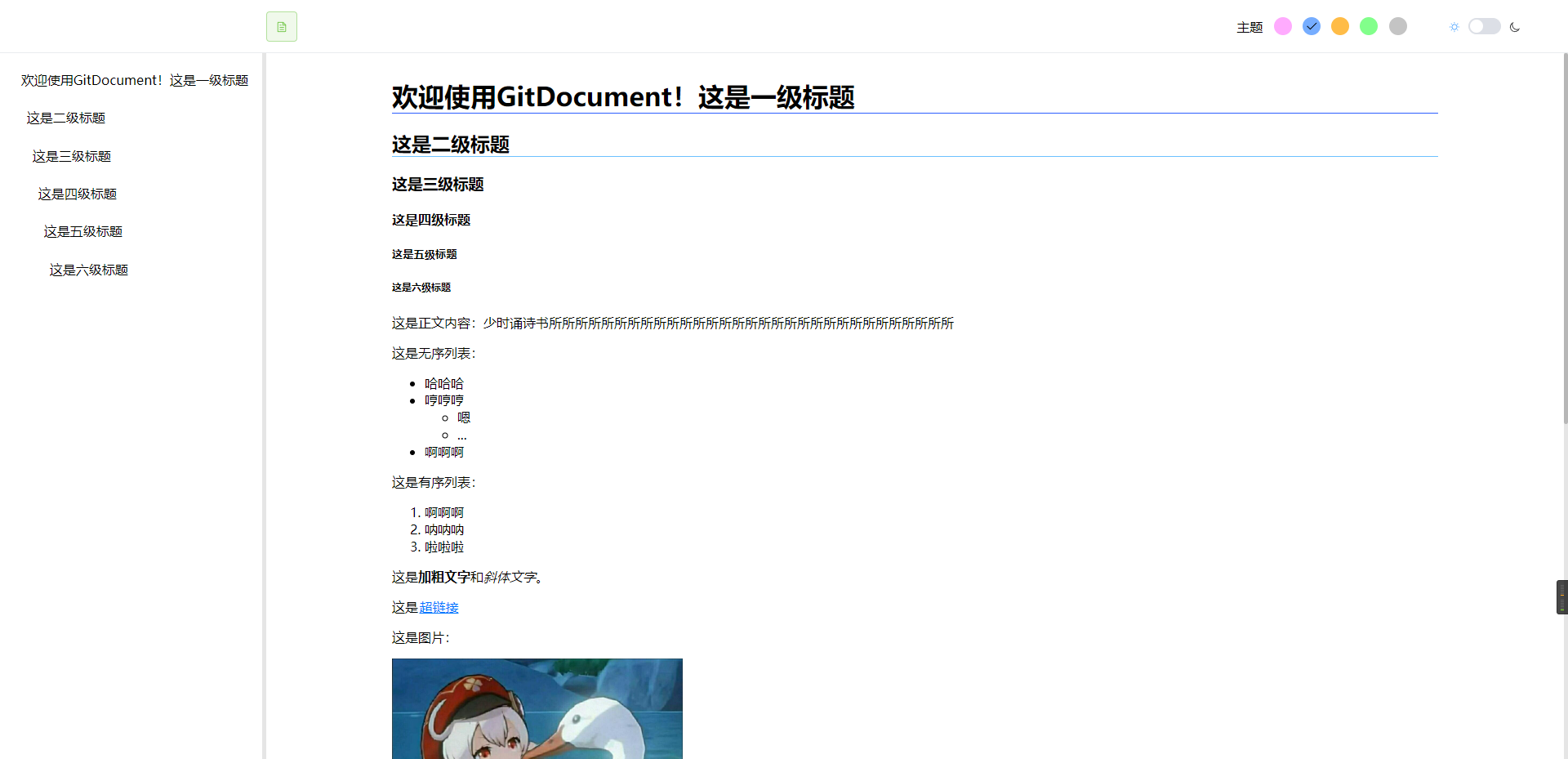Go to 这是三级标题 in sidebar
This screenshot has width=1568, height=759.
72,156
